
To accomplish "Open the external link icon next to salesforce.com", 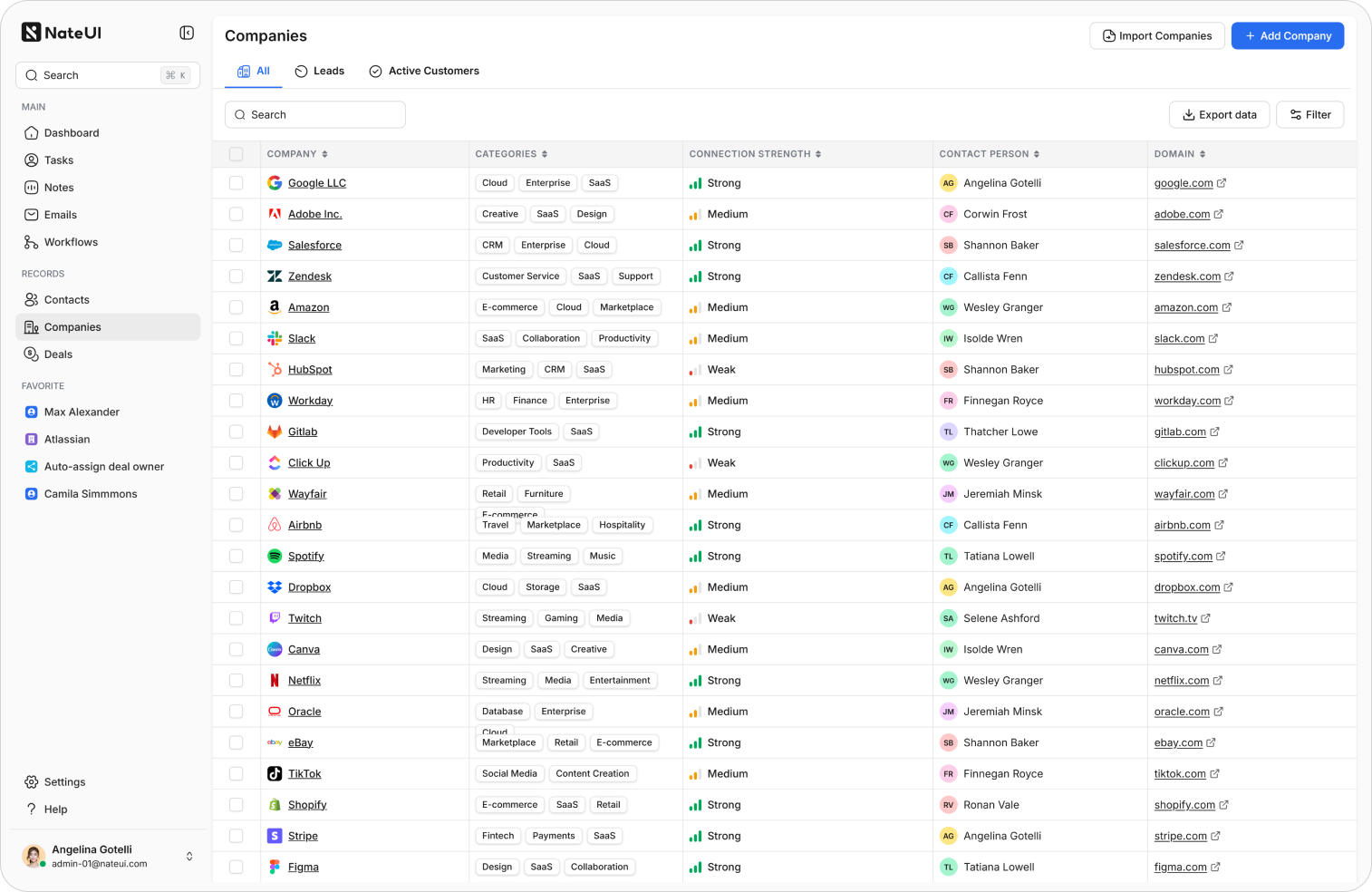I will click(1239, 245).
